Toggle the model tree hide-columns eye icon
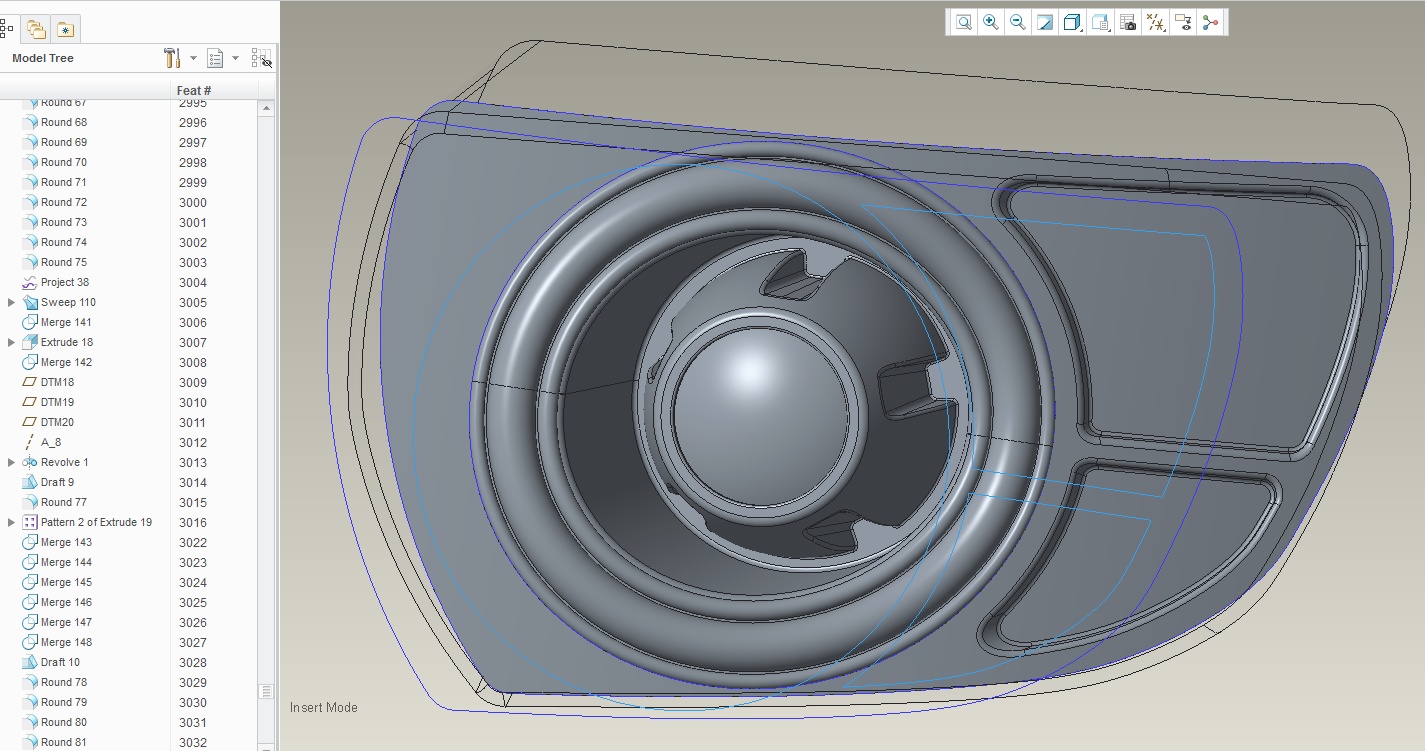The width and height of the screenshot is (1425, 751). pos(262,59)
